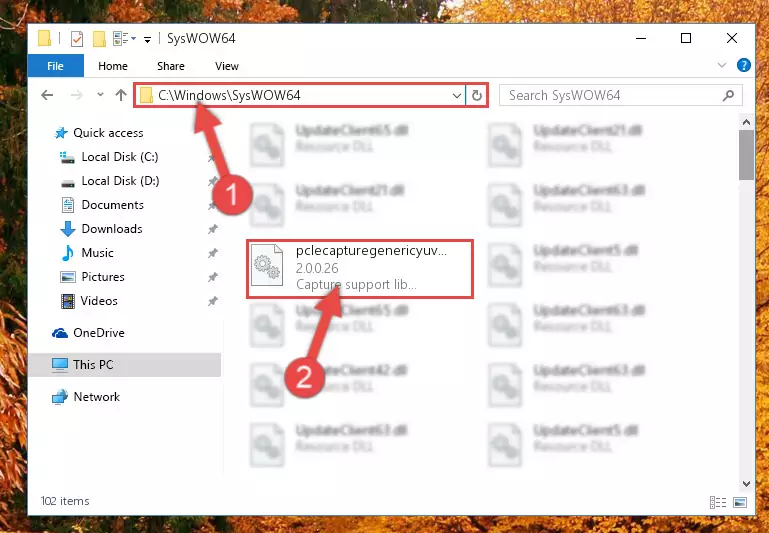Click the Downloads blue arrow icon
The image size is (769, 533).
[x=68, y=229]
